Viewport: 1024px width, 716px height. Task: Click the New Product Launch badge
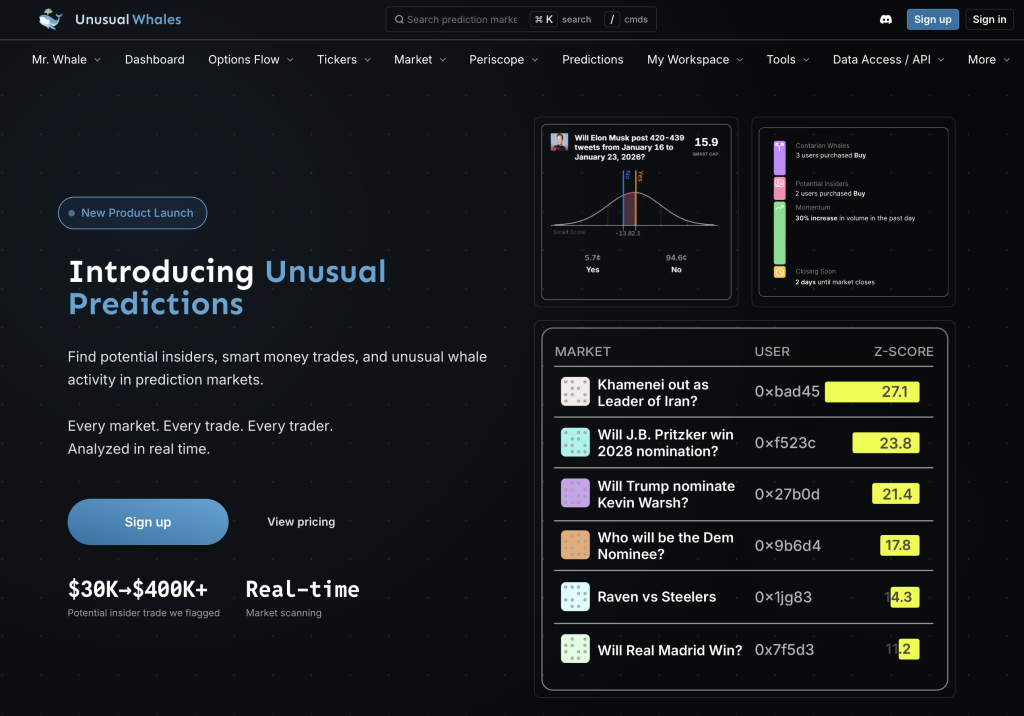(x=133, y=213)
